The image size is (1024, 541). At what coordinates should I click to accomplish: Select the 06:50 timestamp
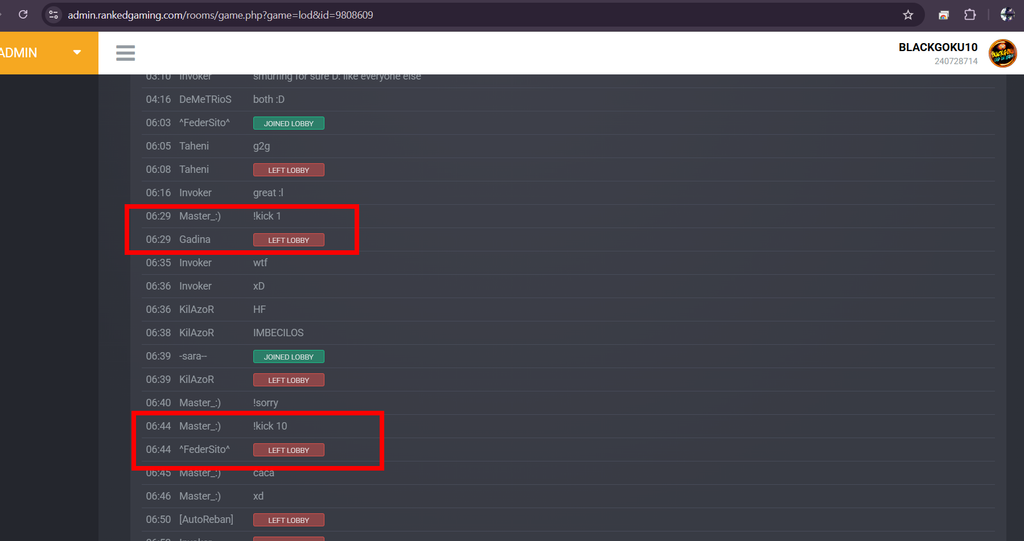point(158,519)
